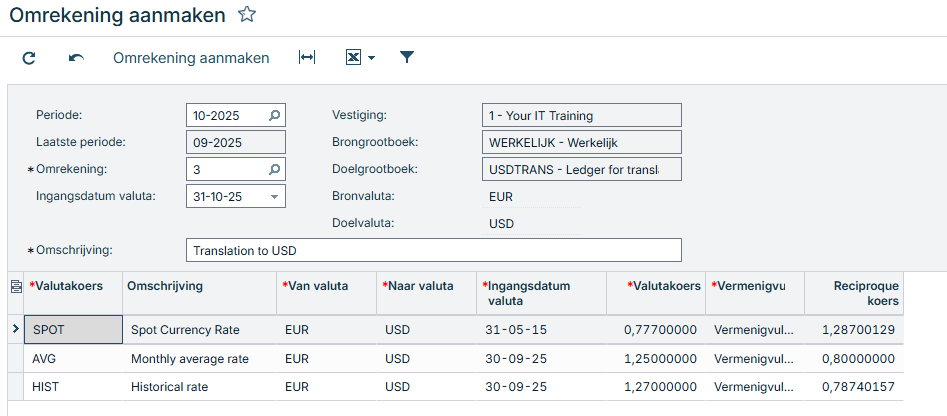Viewport: 947px width, 416px height.
Task: Click the grid row selector icon in the header
Action: click(15, 287)
